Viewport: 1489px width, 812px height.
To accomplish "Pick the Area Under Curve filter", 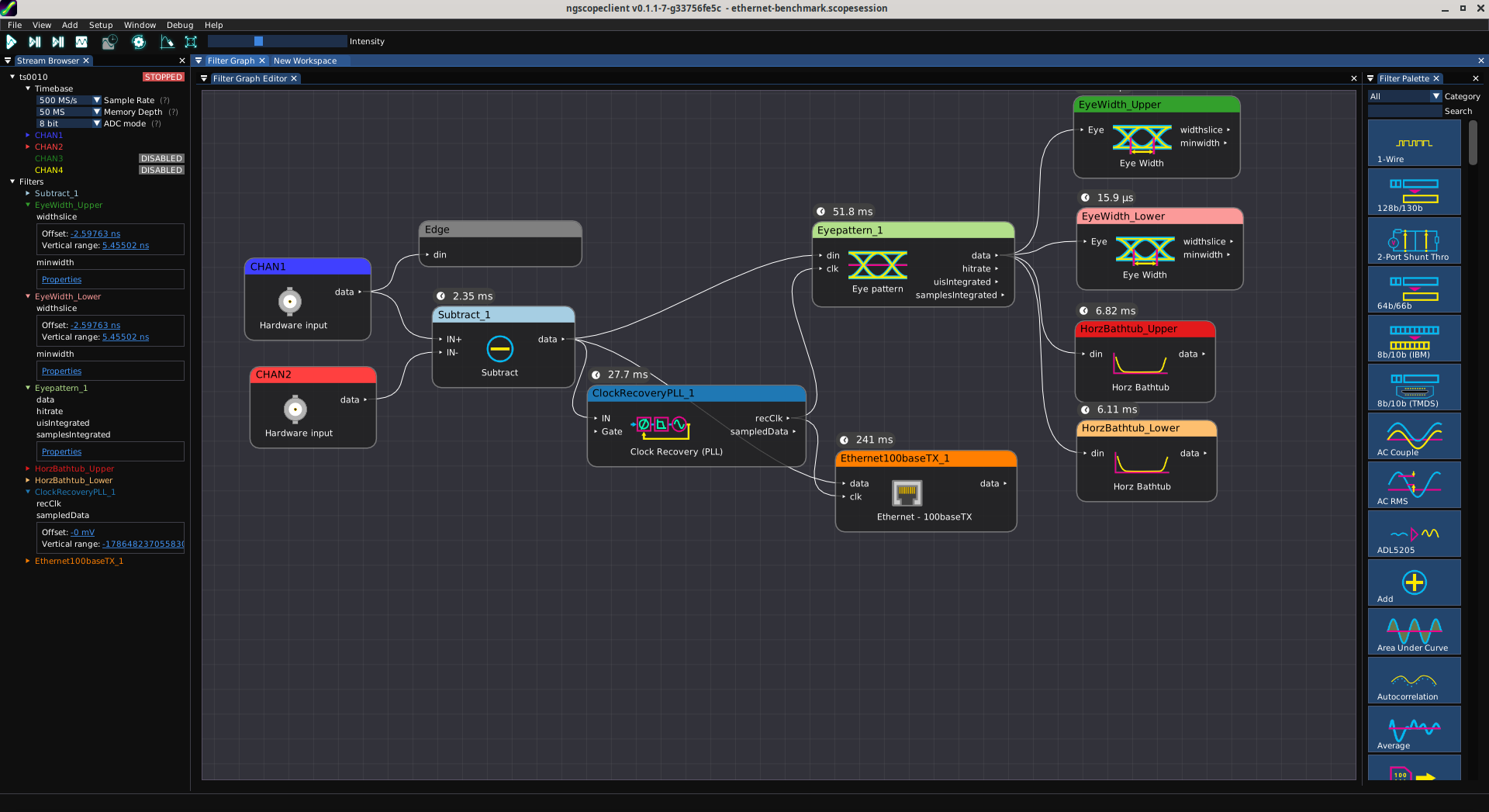I will click(1414, 632).
